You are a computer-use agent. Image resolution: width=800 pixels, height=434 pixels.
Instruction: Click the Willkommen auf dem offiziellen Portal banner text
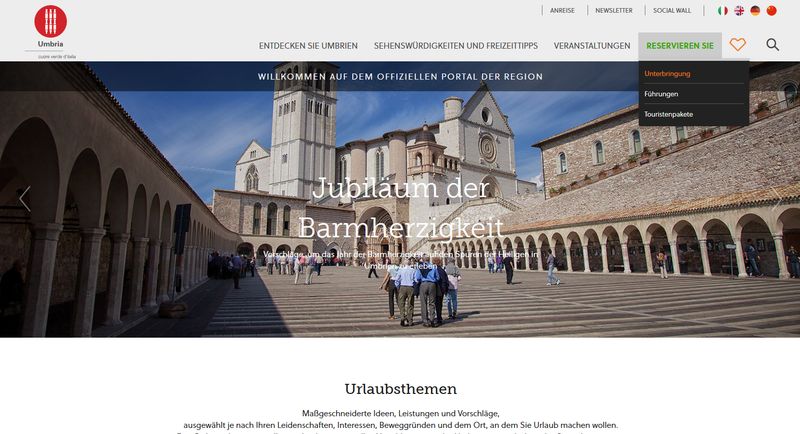click(401, 76)
